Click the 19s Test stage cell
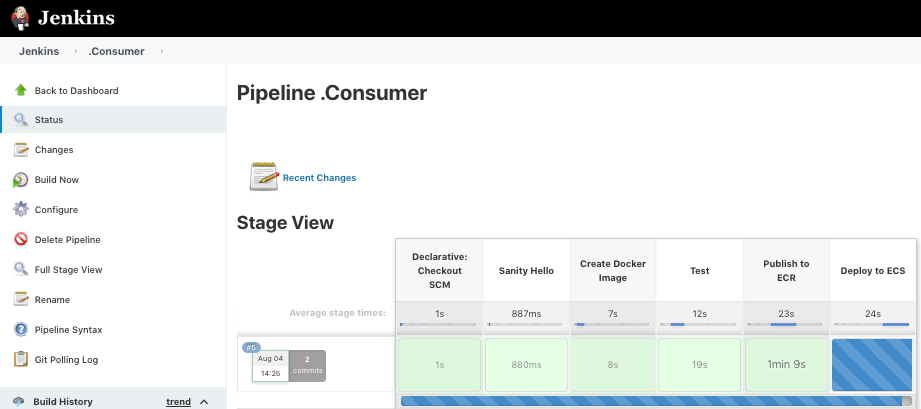The height and width of the screenshot is (409, 921). (x=700, y=365)
